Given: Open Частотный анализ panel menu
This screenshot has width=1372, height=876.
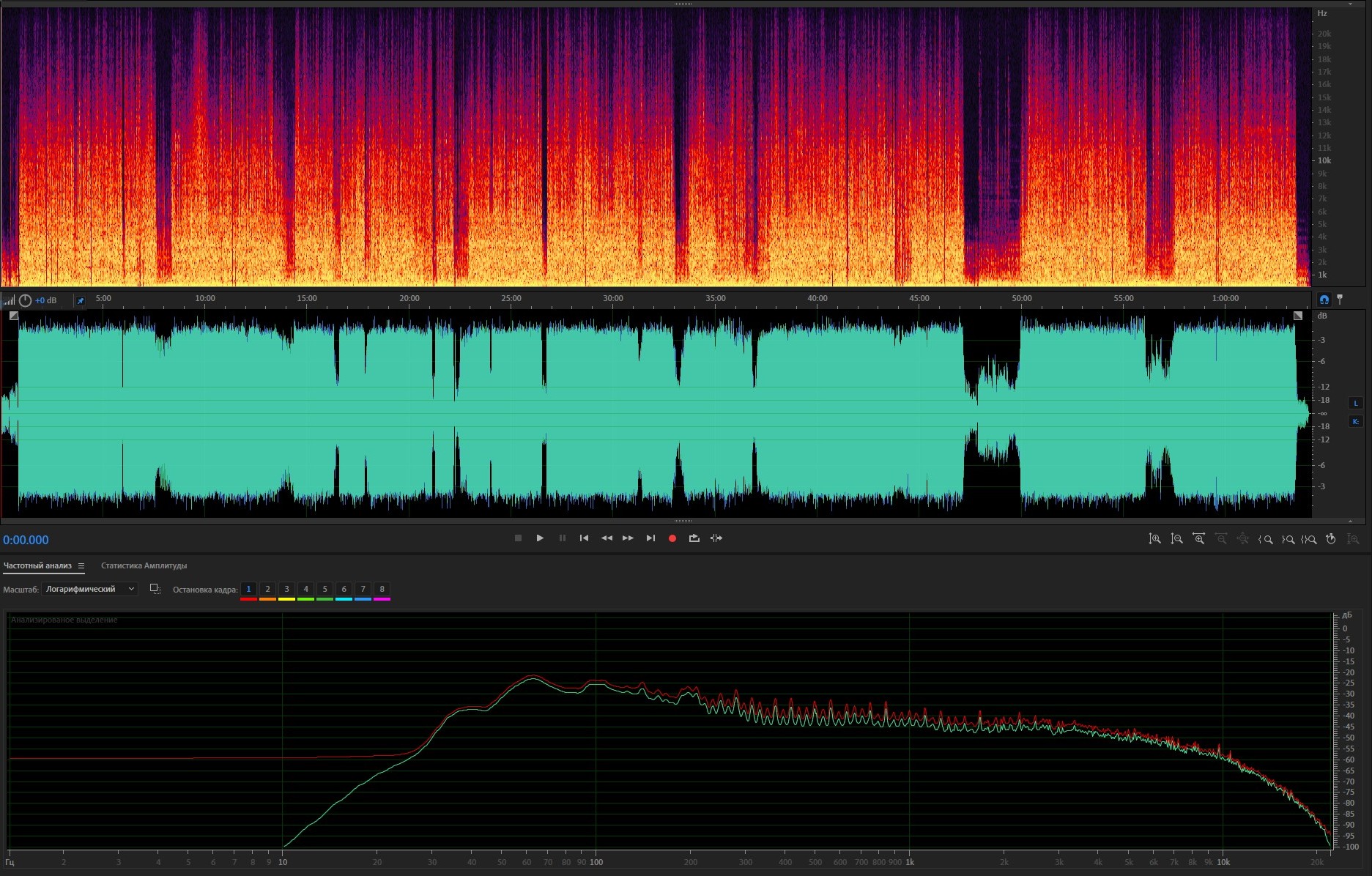Looking at the screenshot, I should point(81,565).
